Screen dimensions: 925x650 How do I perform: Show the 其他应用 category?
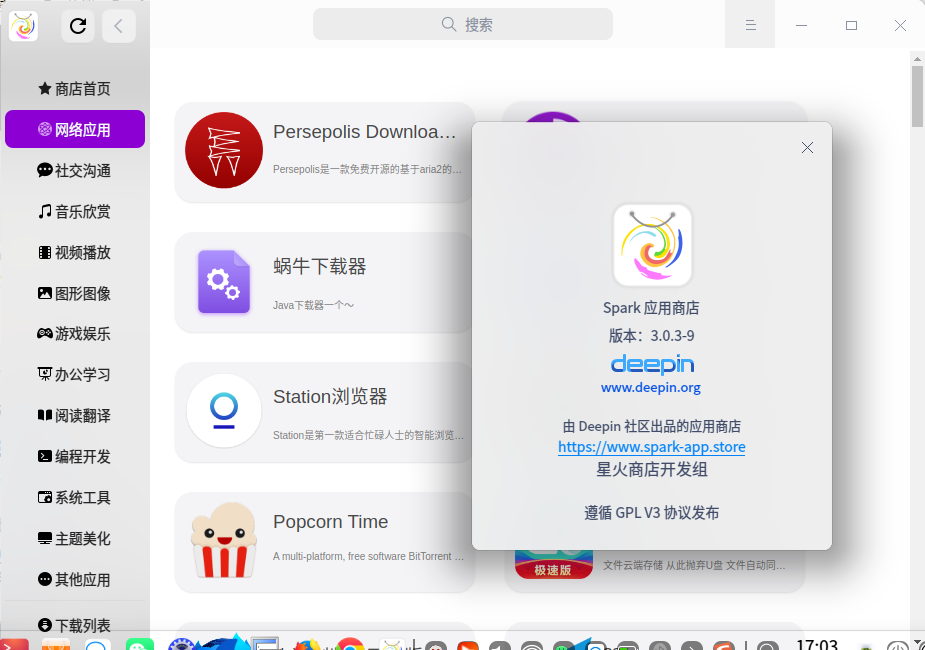75,580
